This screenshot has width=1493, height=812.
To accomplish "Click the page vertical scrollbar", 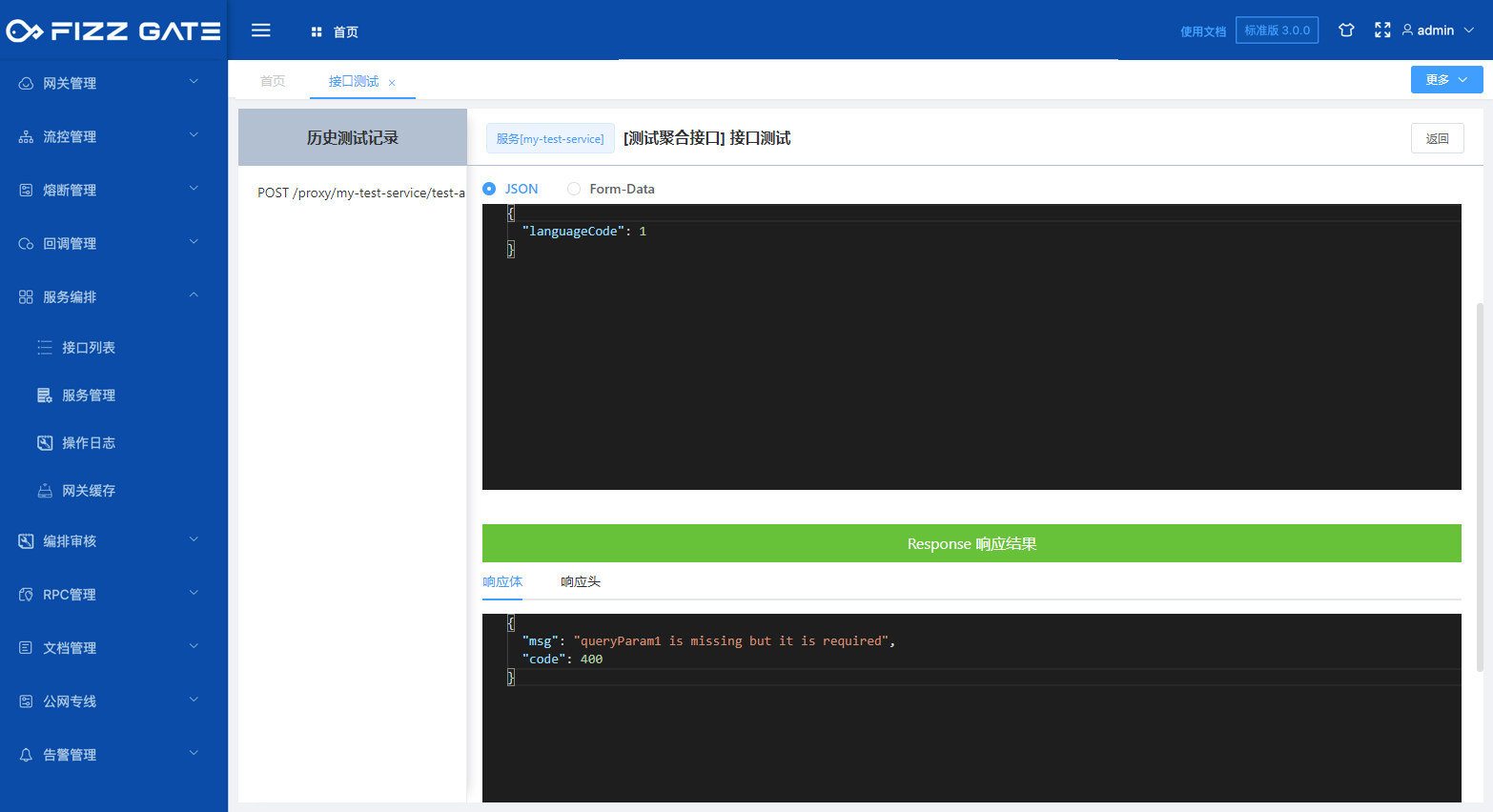I will (1480, 487).
